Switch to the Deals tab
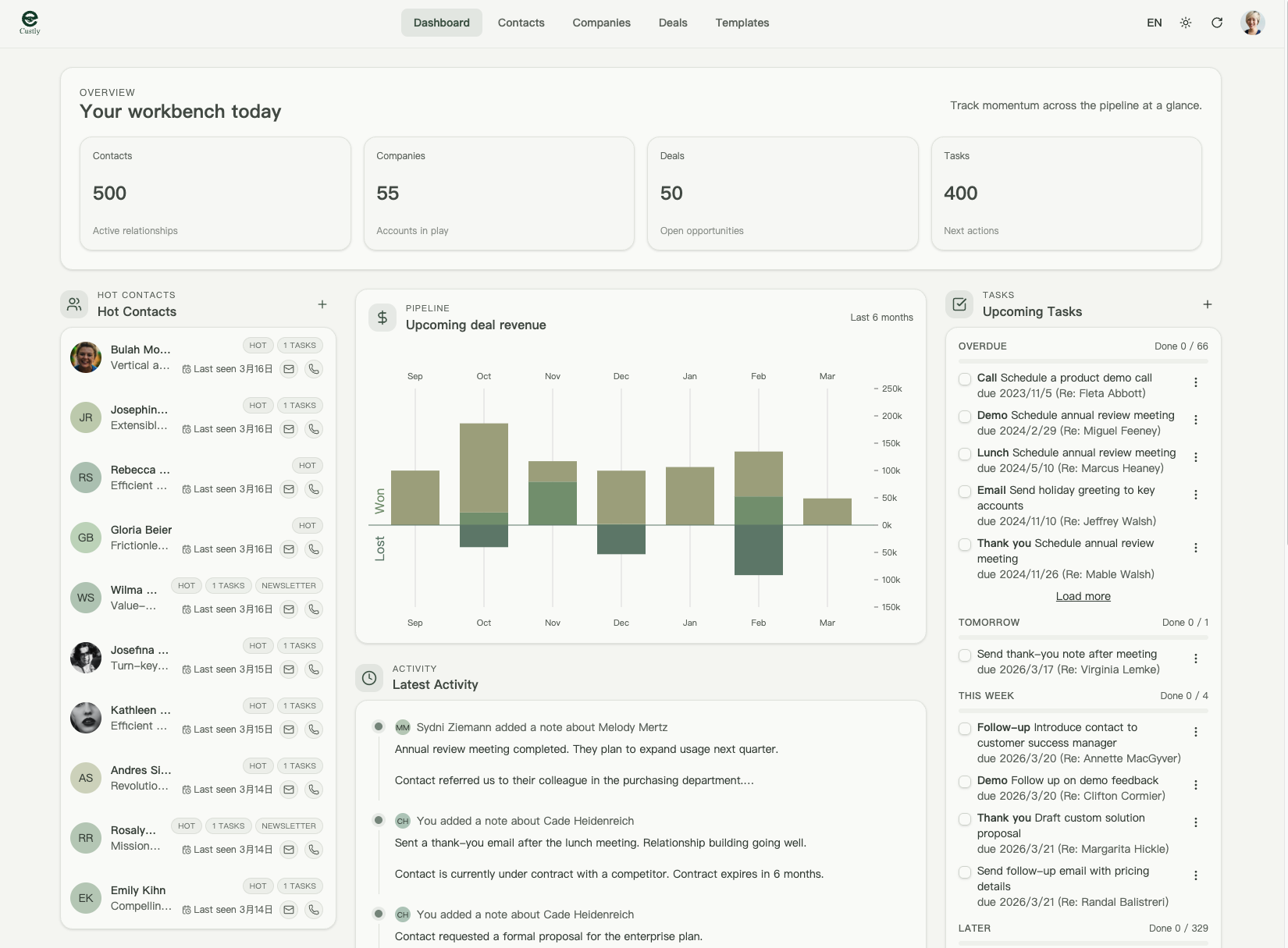The image size is (1288, 948). point(673,23)
